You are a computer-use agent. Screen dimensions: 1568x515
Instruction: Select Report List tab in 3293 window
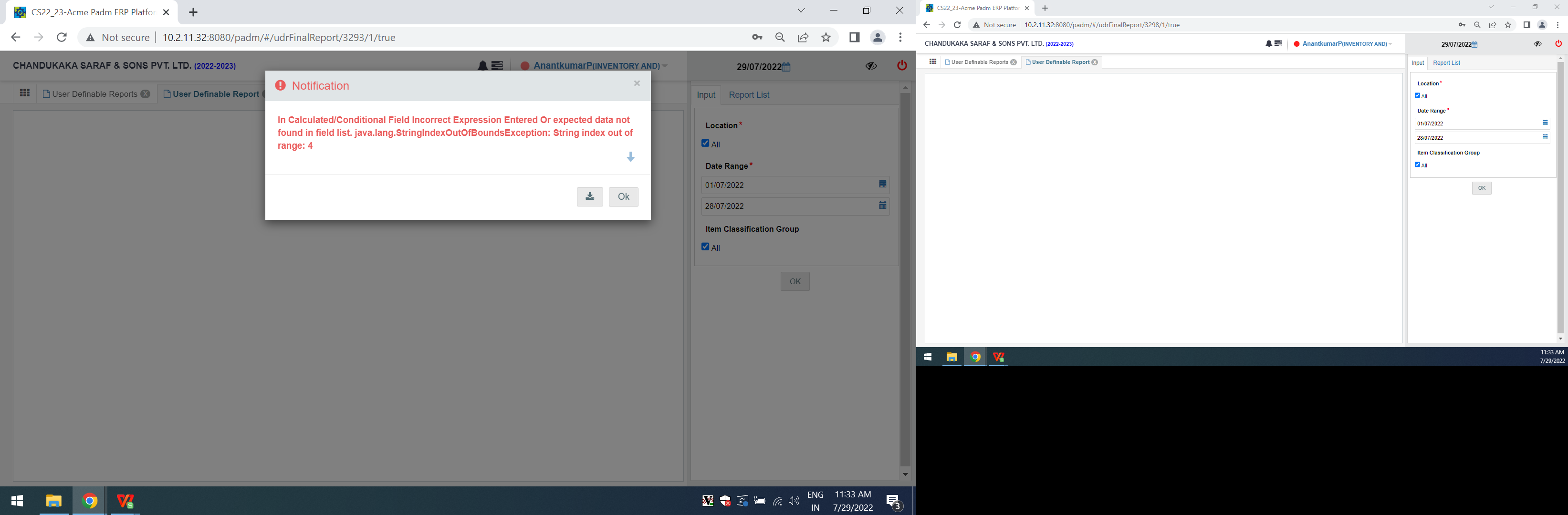coord(749,95)
